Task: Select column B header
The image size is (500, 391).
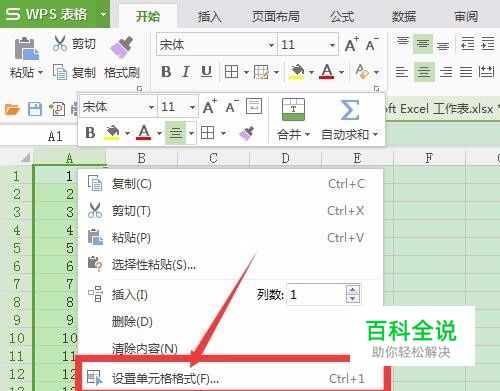Action: pos(142,158)
